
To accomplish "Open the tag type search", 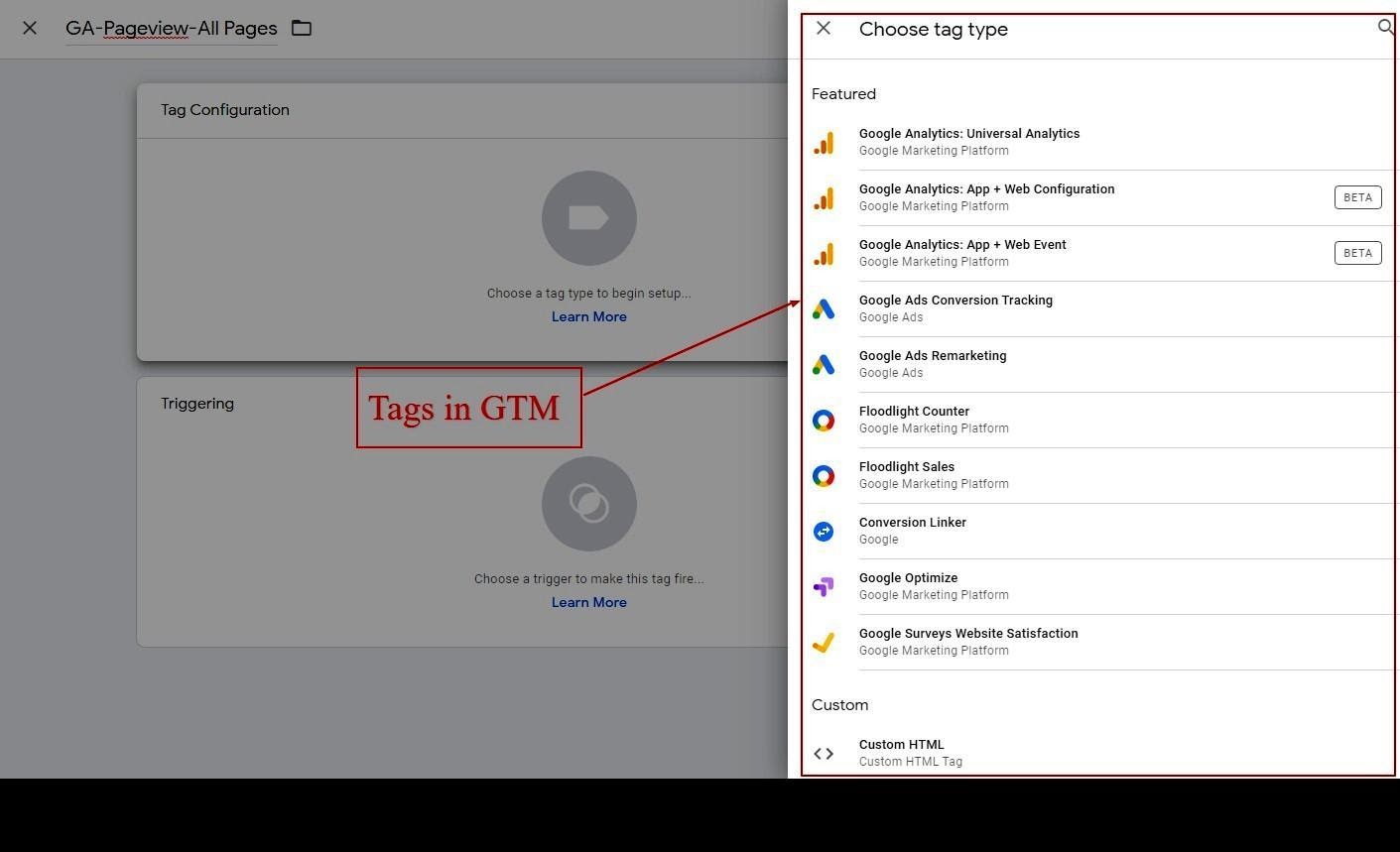I will [x=1385, y=28].
